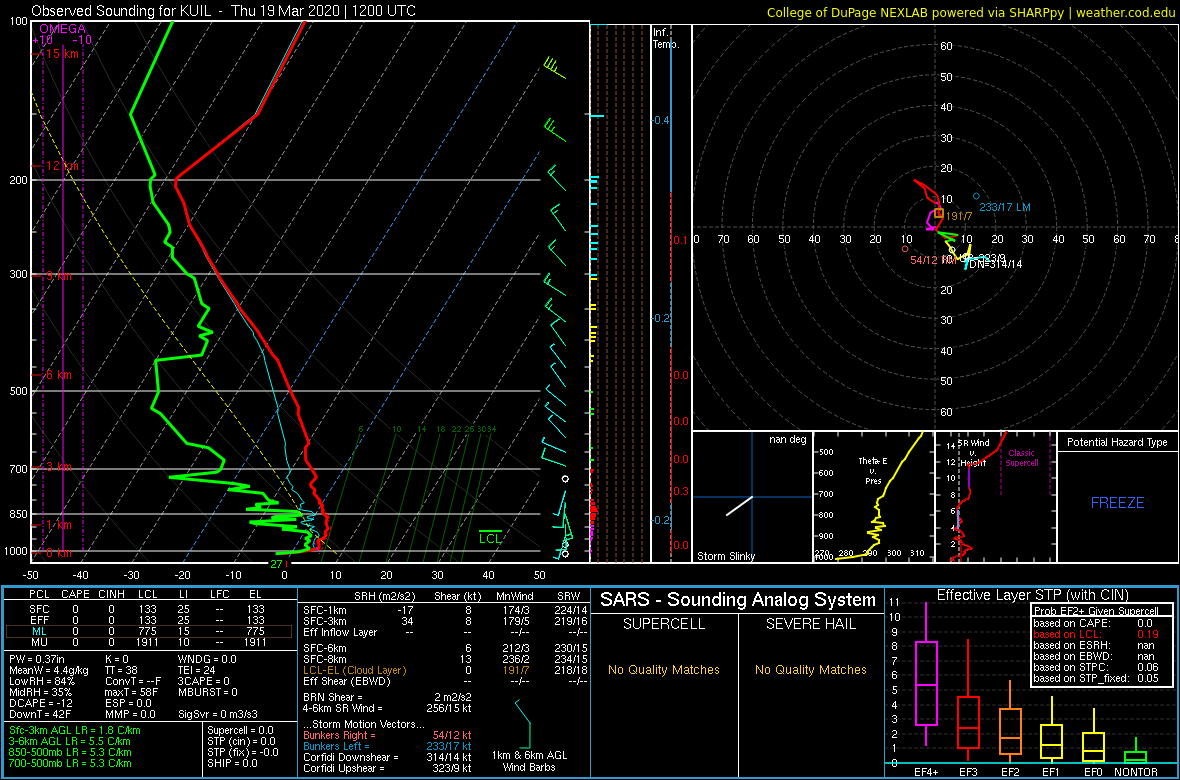Click the Storm Slinky label

[x=725, y=556]
